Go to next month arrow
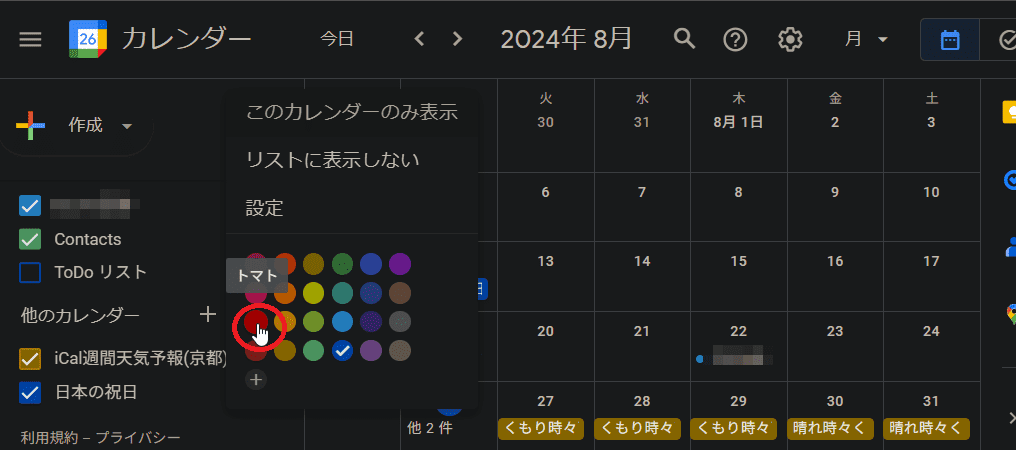 coord(458,39)
